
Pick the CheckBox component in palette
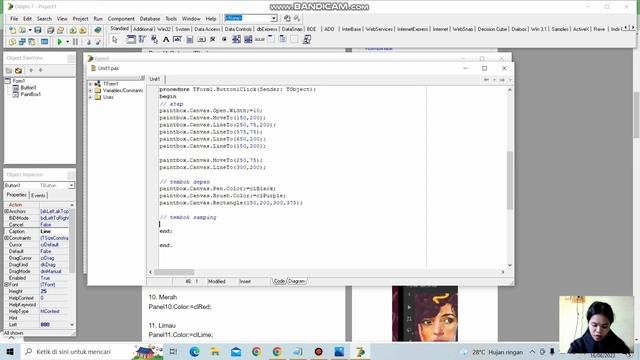(x=213, y=39)
